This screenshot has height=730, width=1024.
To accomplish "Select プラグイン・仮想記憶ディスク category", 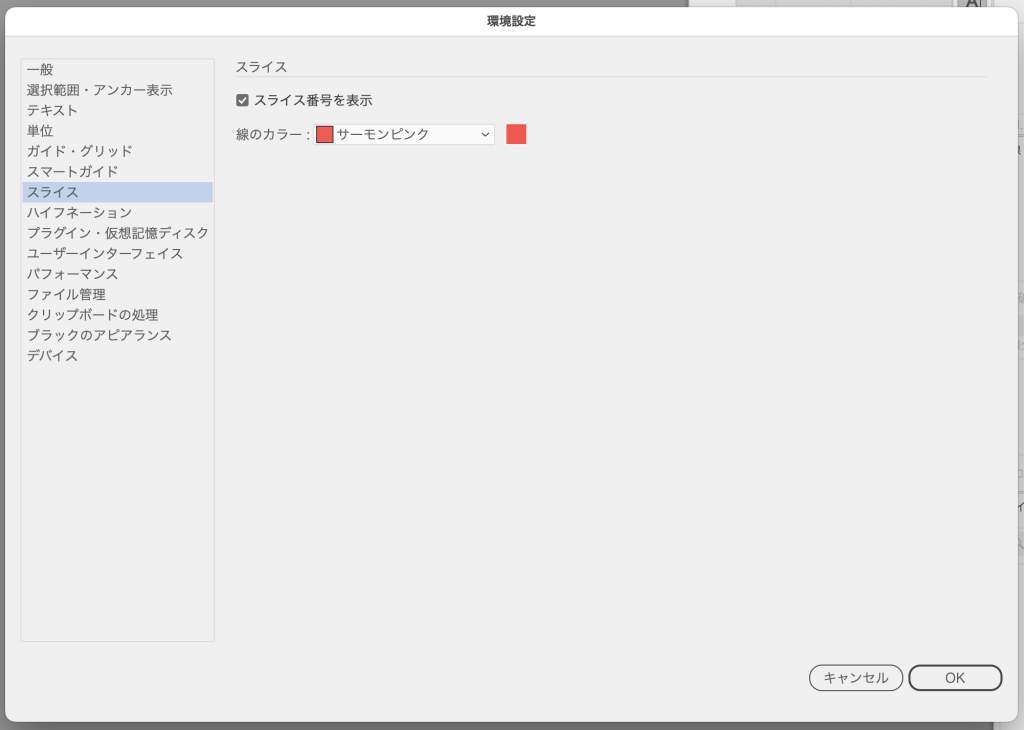I will pos(118,233).
